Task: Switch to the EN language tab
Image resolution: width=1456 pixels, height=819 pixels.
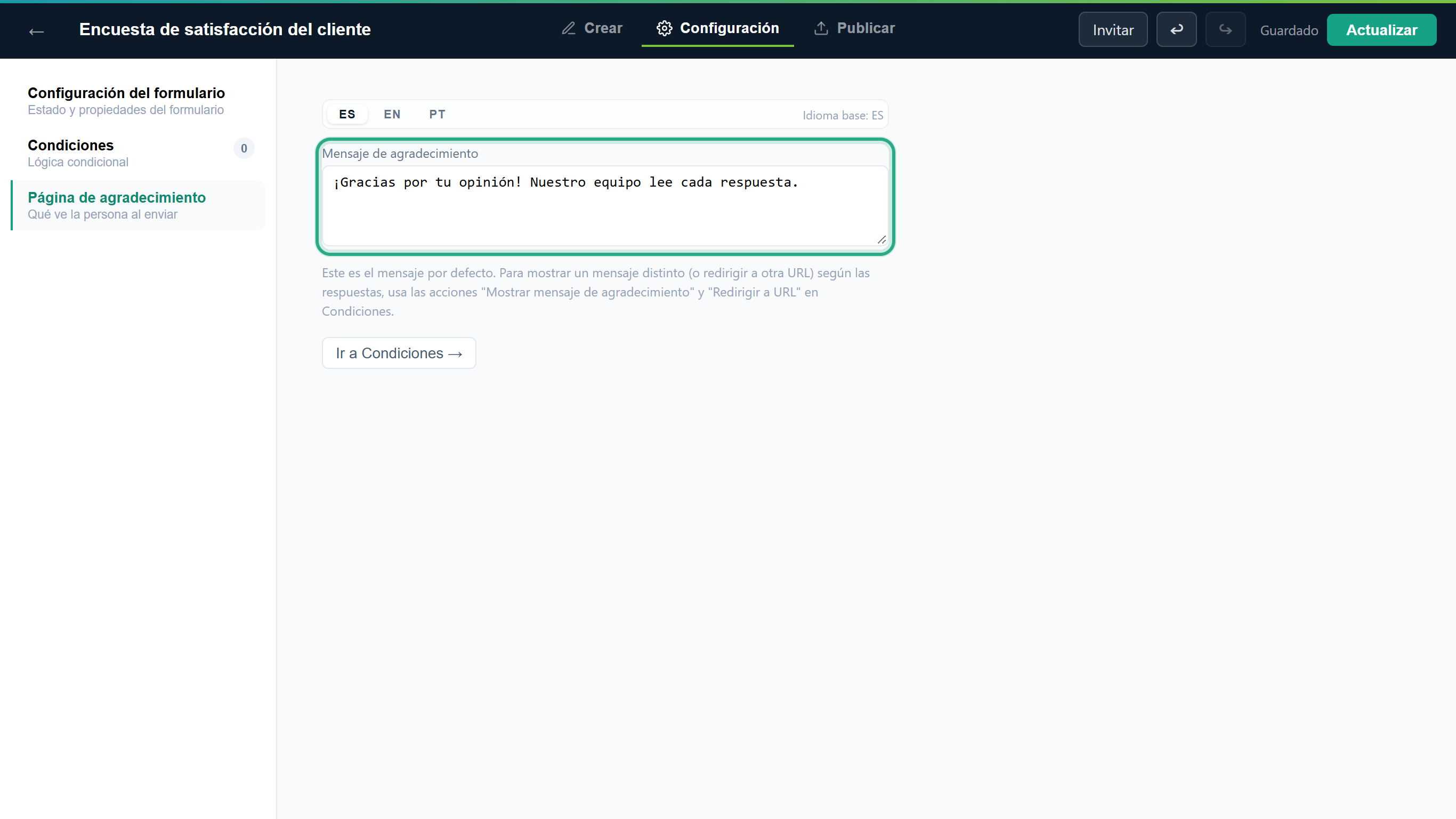Action: [392, 114]
